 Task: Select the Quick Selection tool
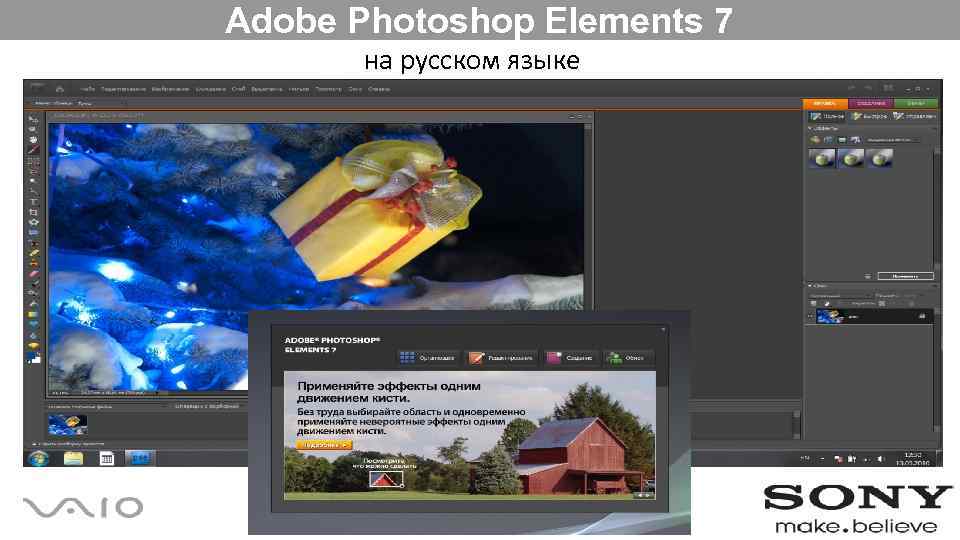pyautogui.click(x=33, y=192)
